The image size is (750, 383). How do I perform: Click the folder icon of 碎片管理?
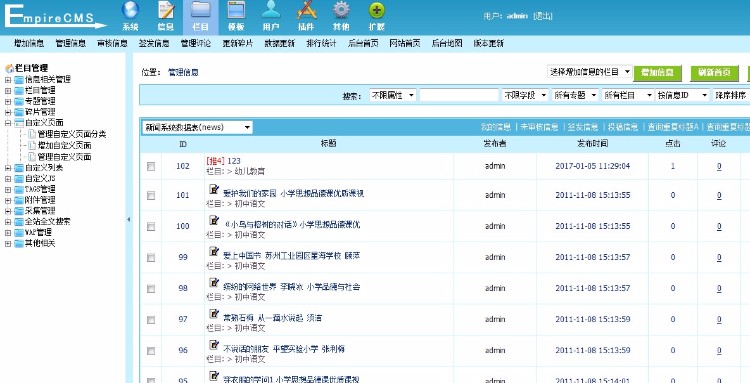(x=19, y=112)
